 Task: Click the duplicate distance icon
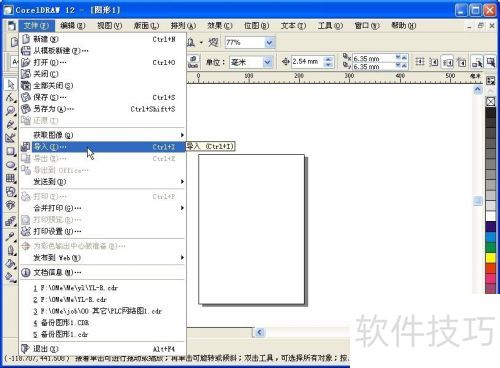[347, 62]
